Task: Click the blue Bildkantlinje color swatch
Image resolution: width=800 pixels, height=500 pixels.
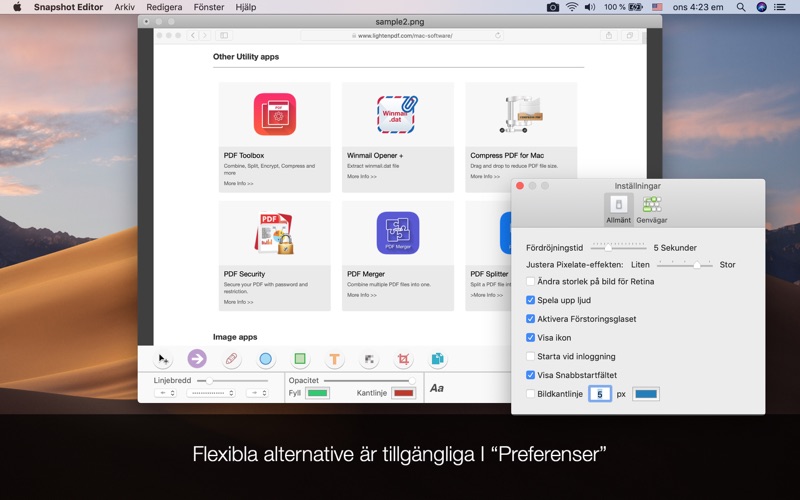Action: point(646,394)
